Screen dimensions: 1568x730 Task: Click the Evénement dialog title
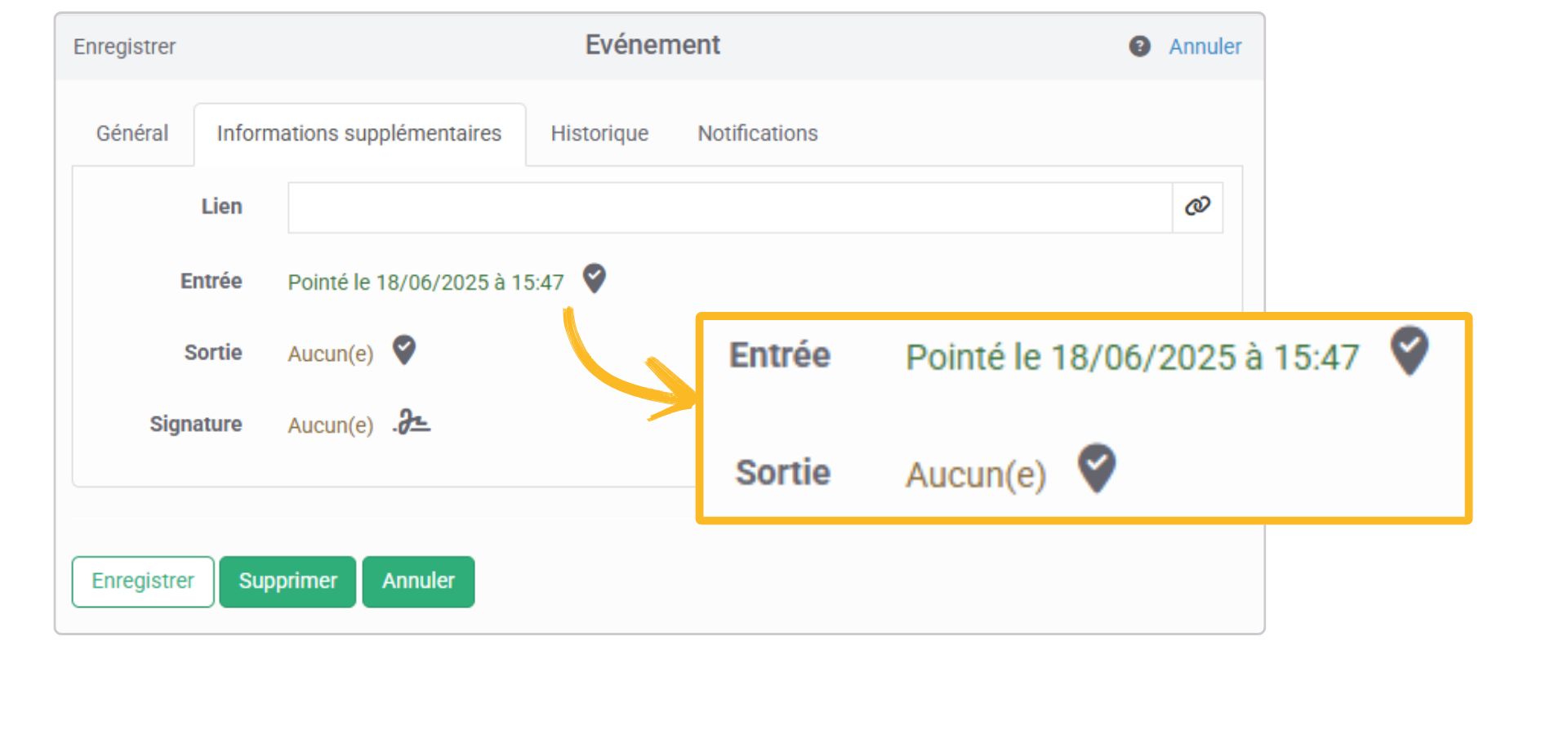point(653,45)
